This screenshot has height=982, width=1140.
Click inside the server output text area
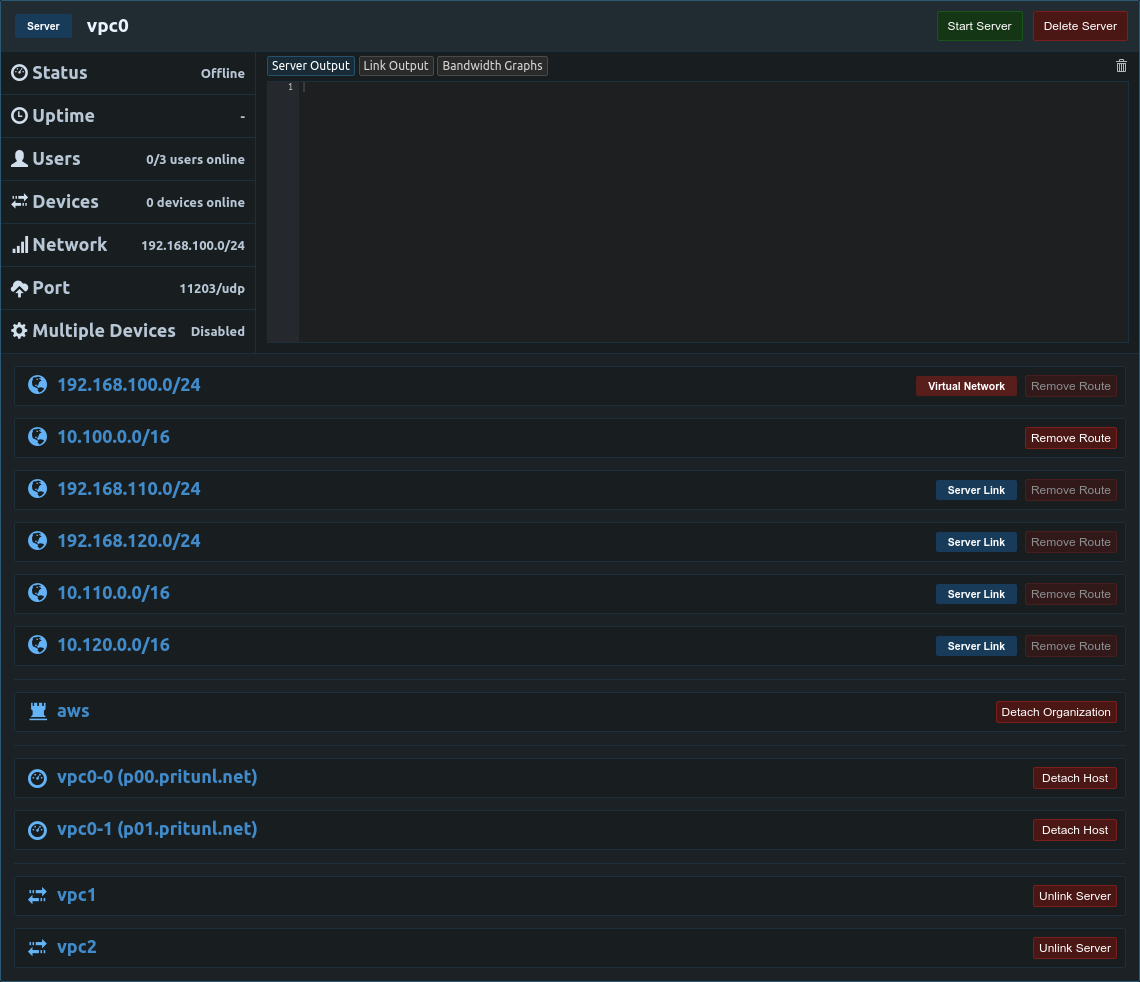point(712,212)
